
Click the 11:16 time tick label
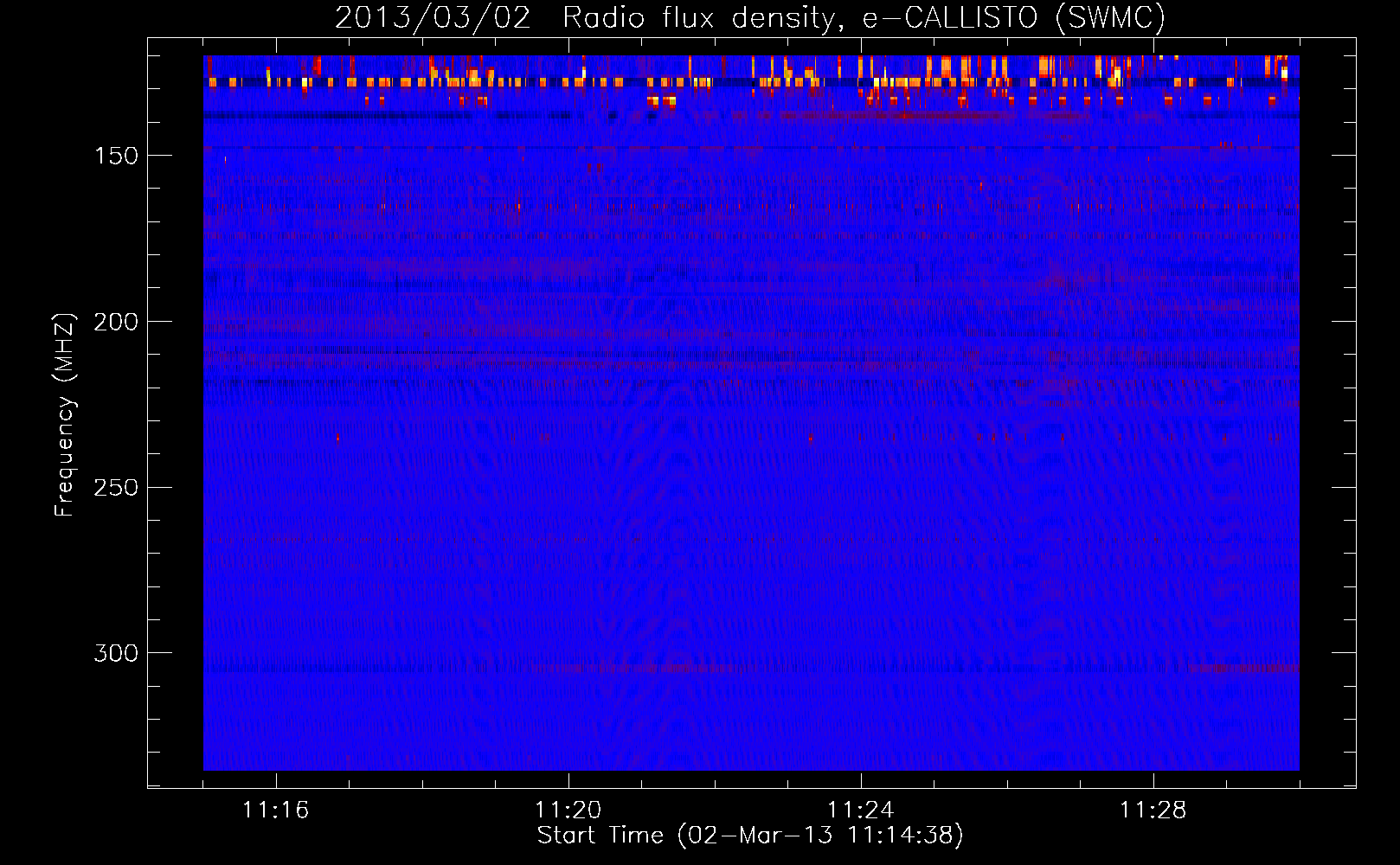(276, 810)
